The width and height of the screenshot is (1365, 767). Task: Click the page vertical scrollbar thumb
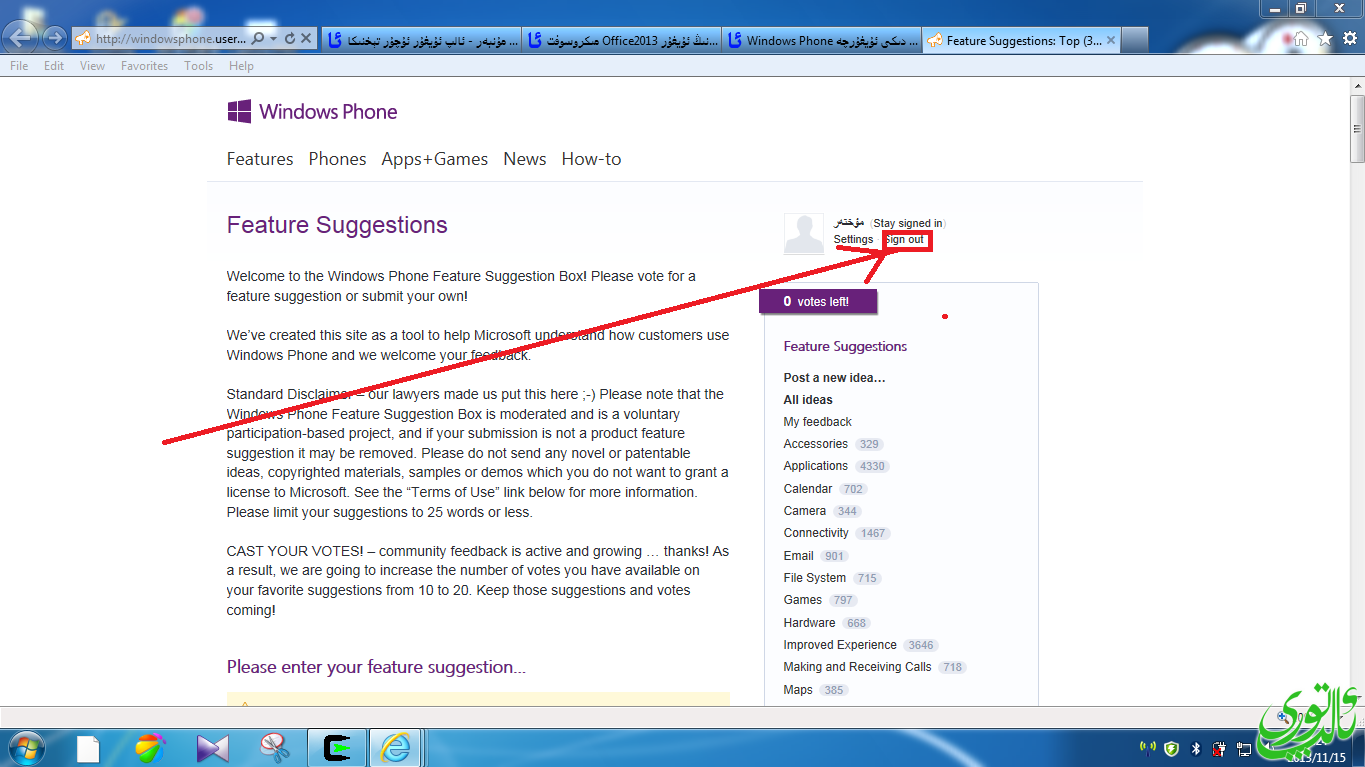coord(1357,129)
